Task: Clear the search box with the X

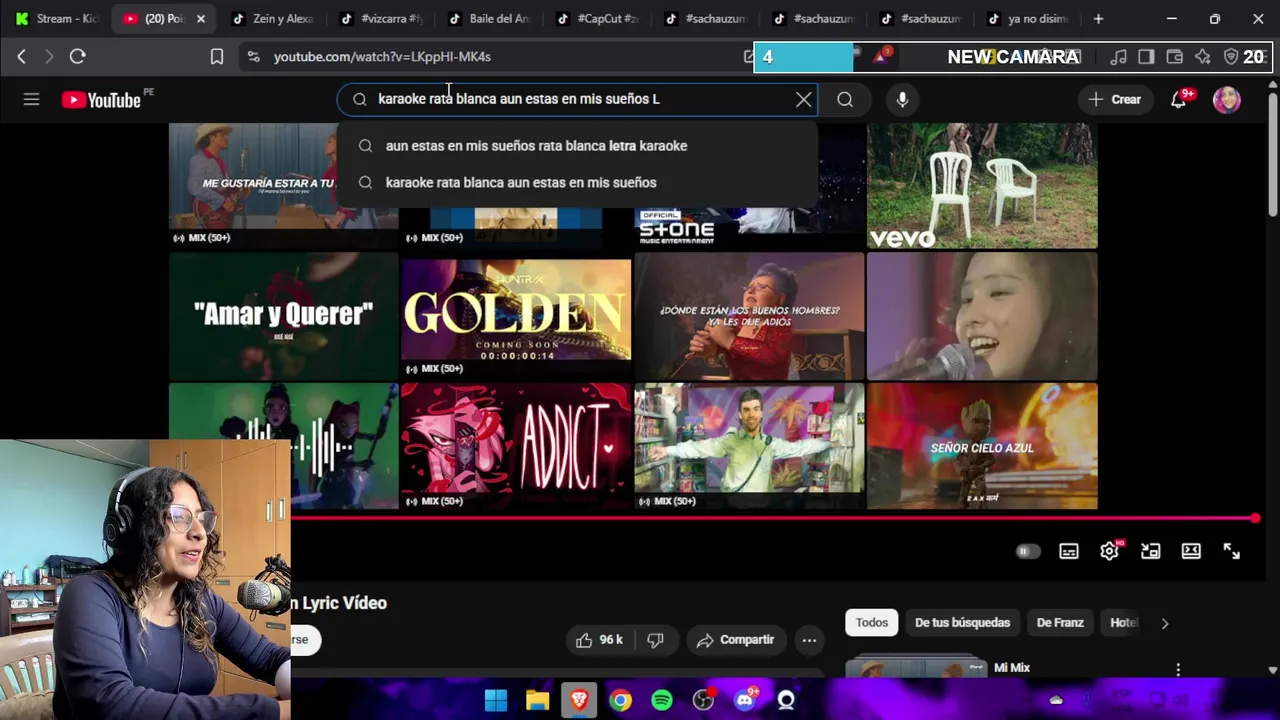Action: point(803,99)
